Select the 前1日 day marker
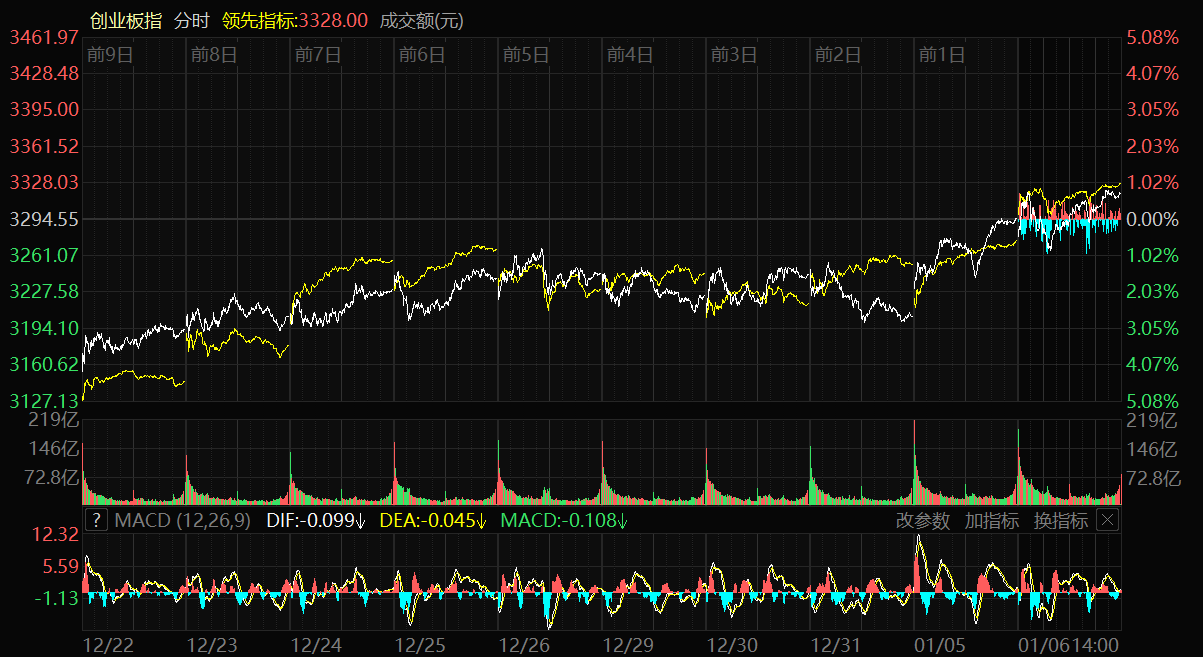The width and height of the screenshot is (1203, 657). click(942, 55)
